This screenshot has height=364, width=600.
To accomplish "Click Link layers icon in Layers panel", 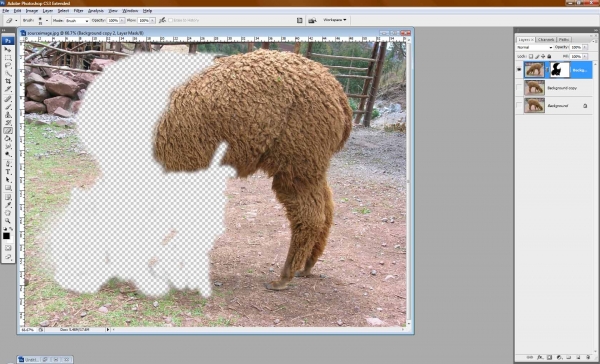I will 530,357.
